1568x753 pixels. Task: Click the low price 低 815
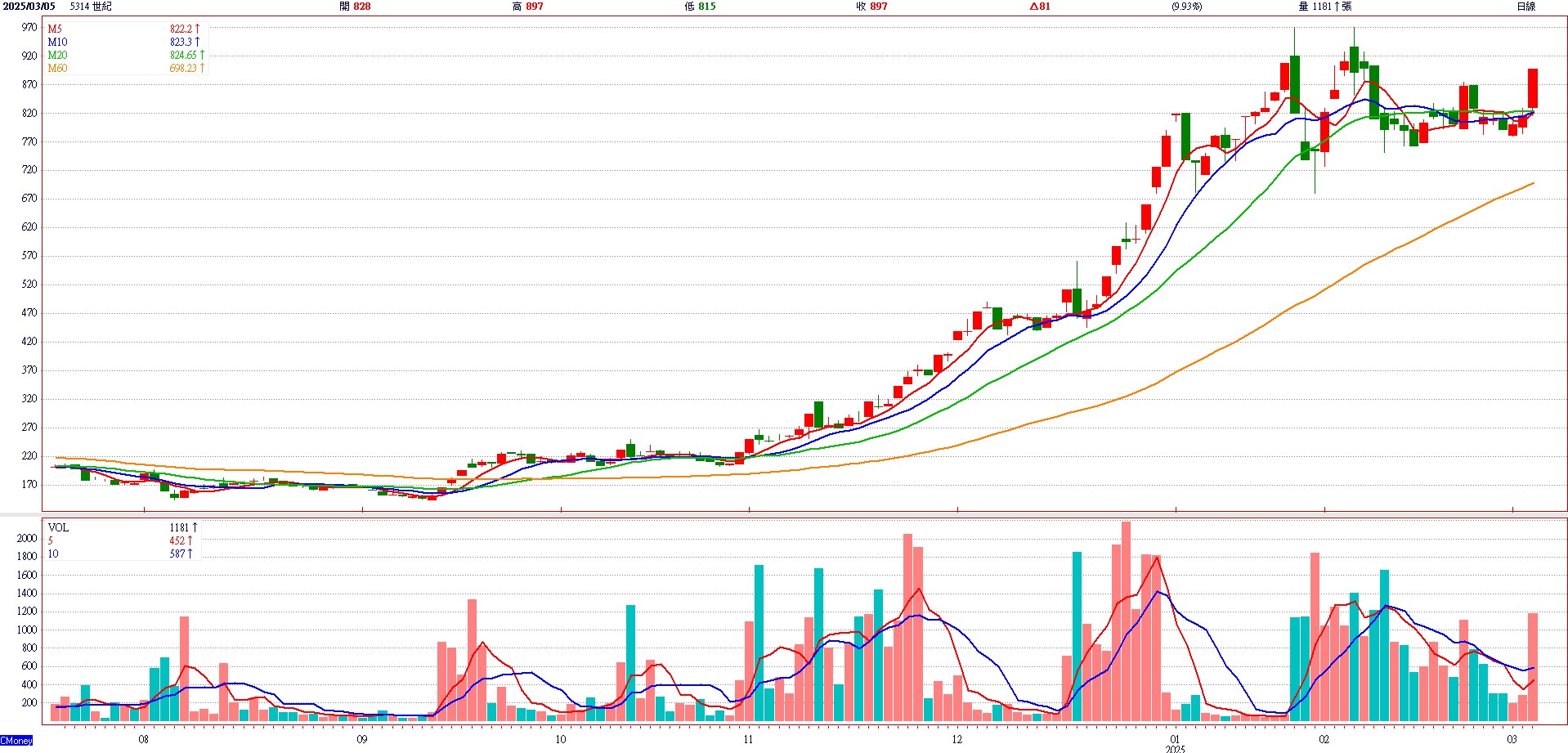click(x=700, y=7)
